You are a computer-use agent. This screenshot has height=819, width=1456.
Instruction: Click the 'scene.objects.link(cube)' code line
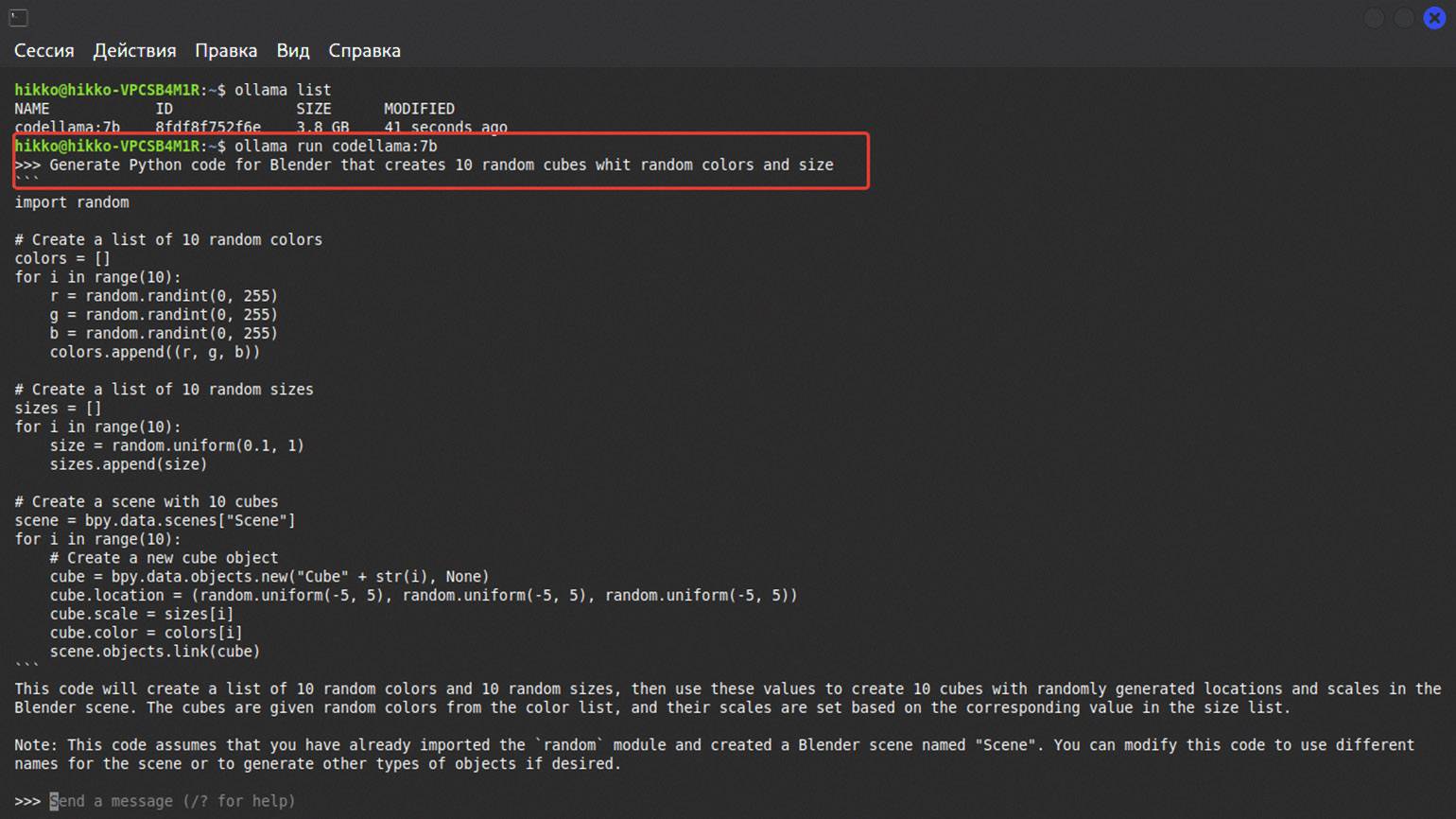coord(154,652)
